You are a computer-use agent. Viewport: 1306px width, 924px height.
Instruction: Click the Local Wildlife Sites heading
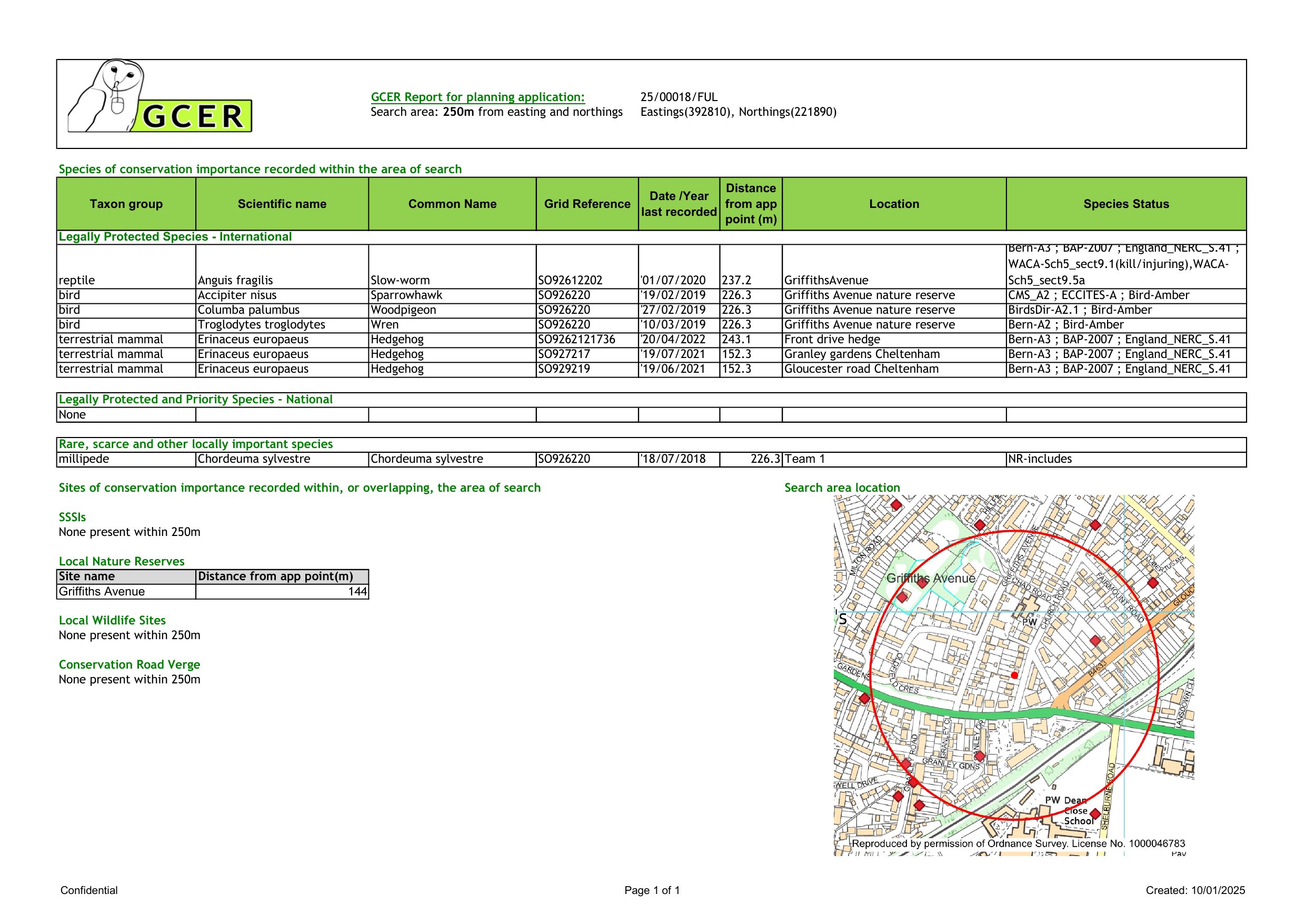click(112, 620)
